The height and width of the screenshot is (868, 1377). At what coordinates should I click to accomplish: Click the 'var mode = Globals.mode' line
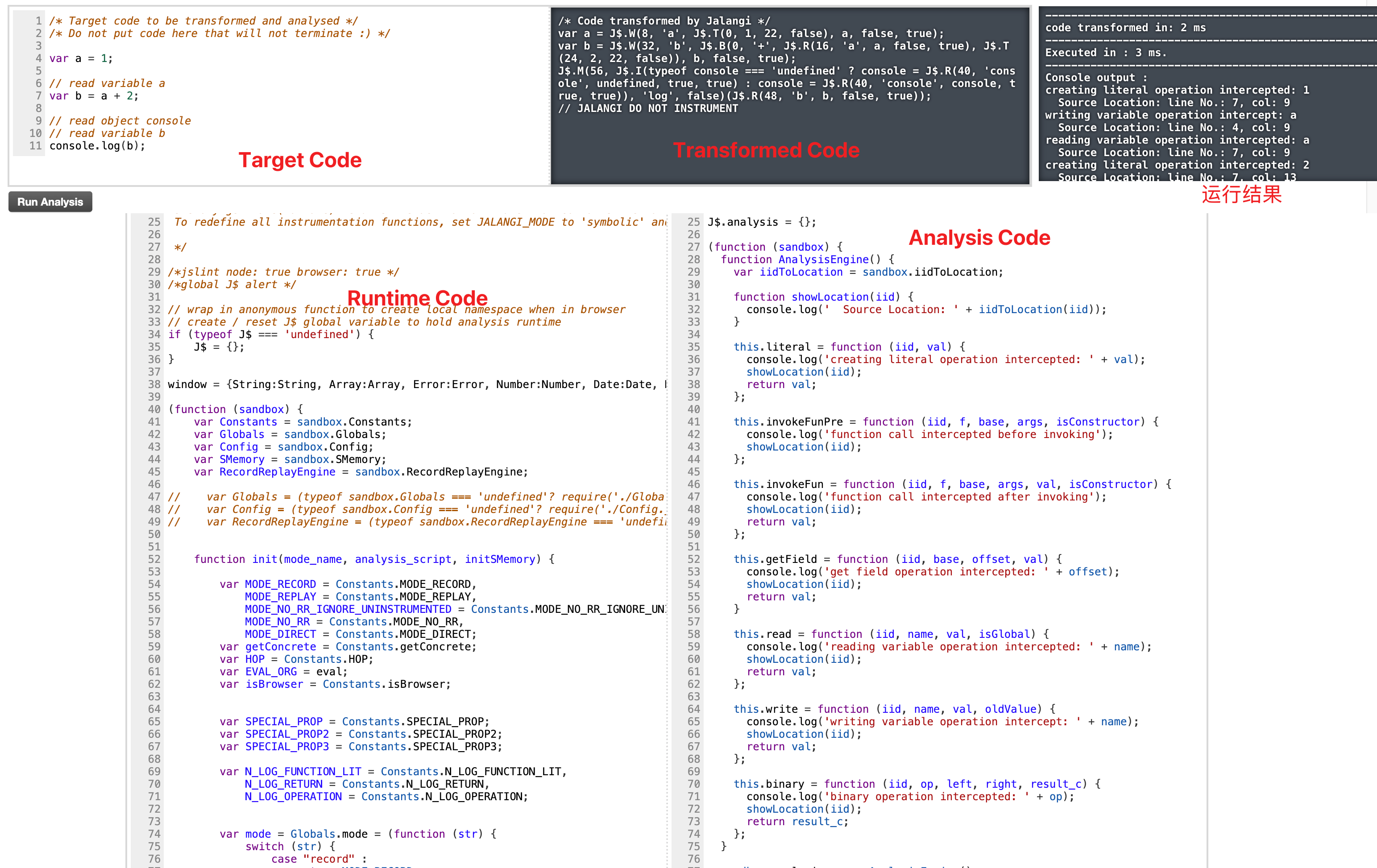point(358,834)
